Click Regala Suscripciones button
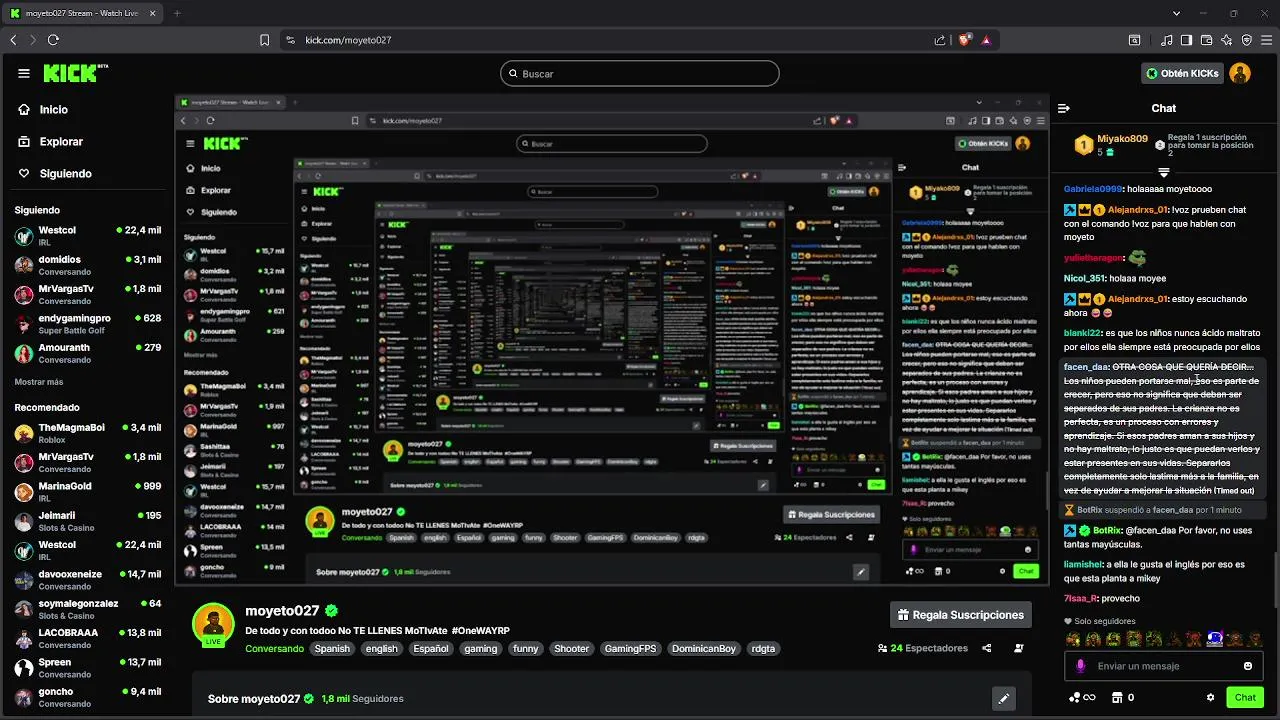 pos(961,615)
